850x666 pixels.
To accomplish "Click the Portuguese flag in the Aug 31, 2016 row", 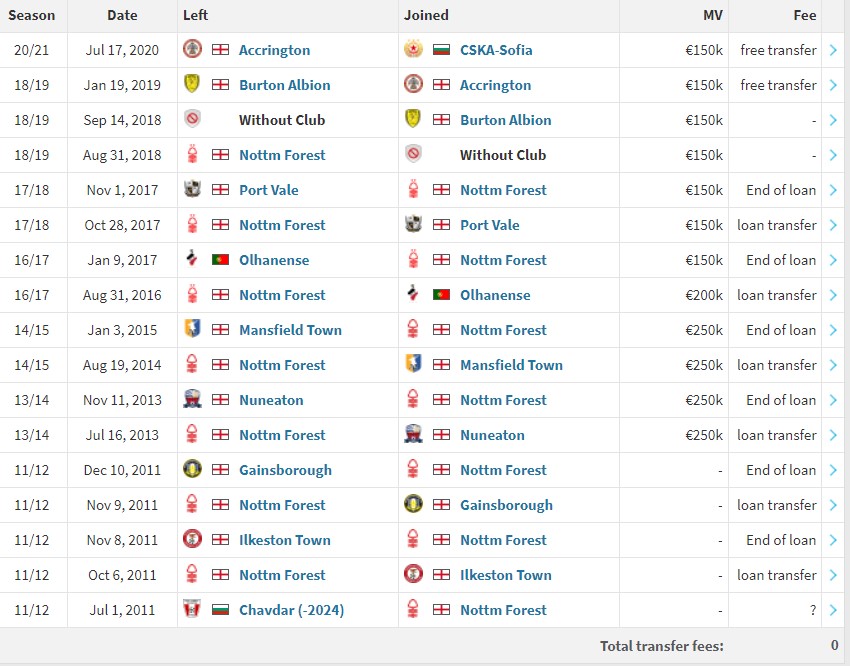I will 441,295.
